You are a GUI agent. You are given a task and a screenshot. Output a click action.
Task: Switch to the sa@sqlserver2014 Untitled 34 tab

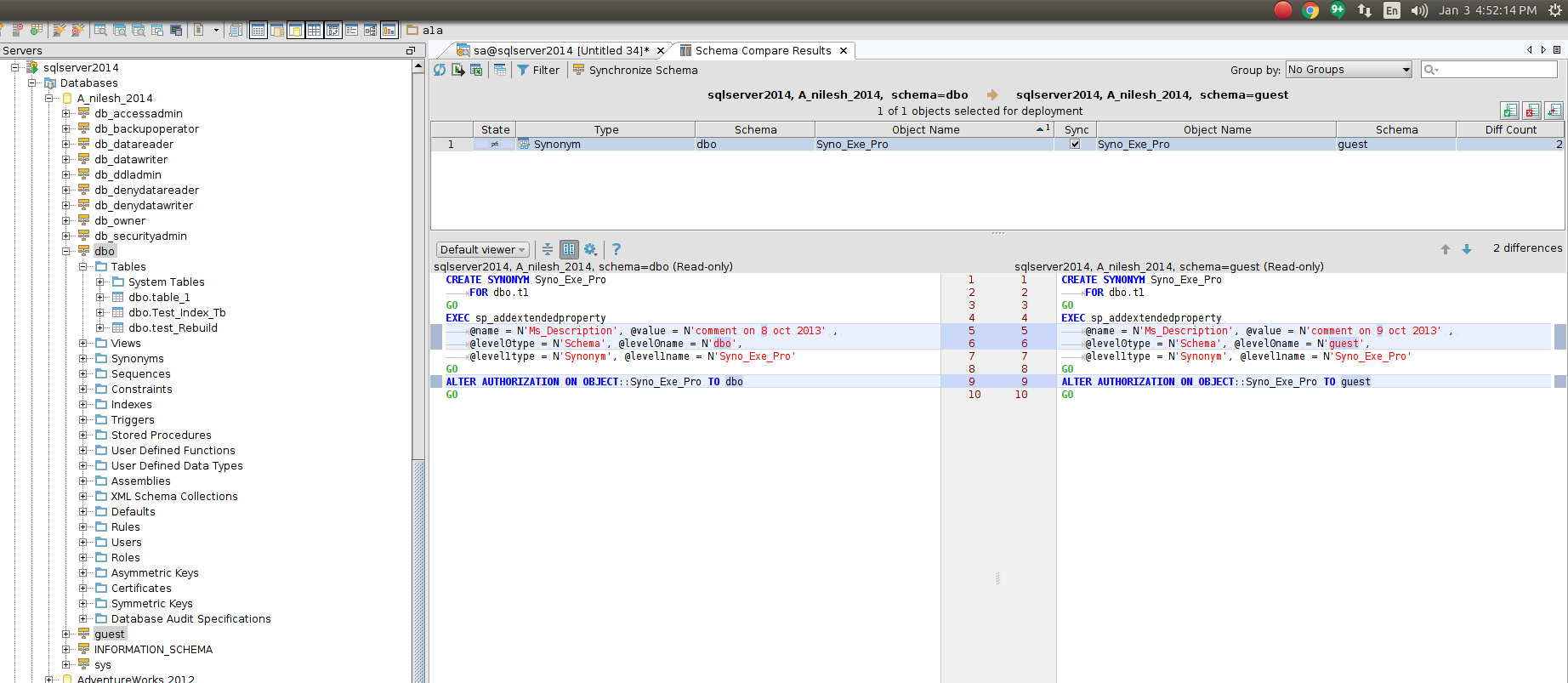click(x=560, y=50)
